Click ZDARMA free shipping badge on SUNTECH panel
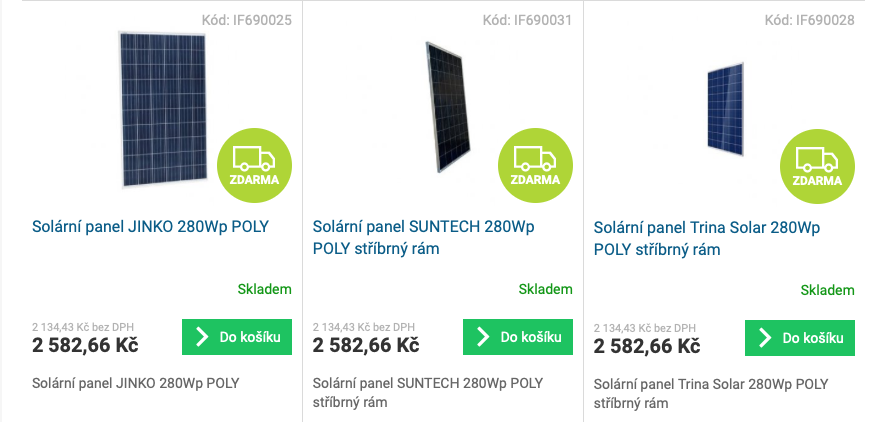876x422 pixels. pos(535,165)
